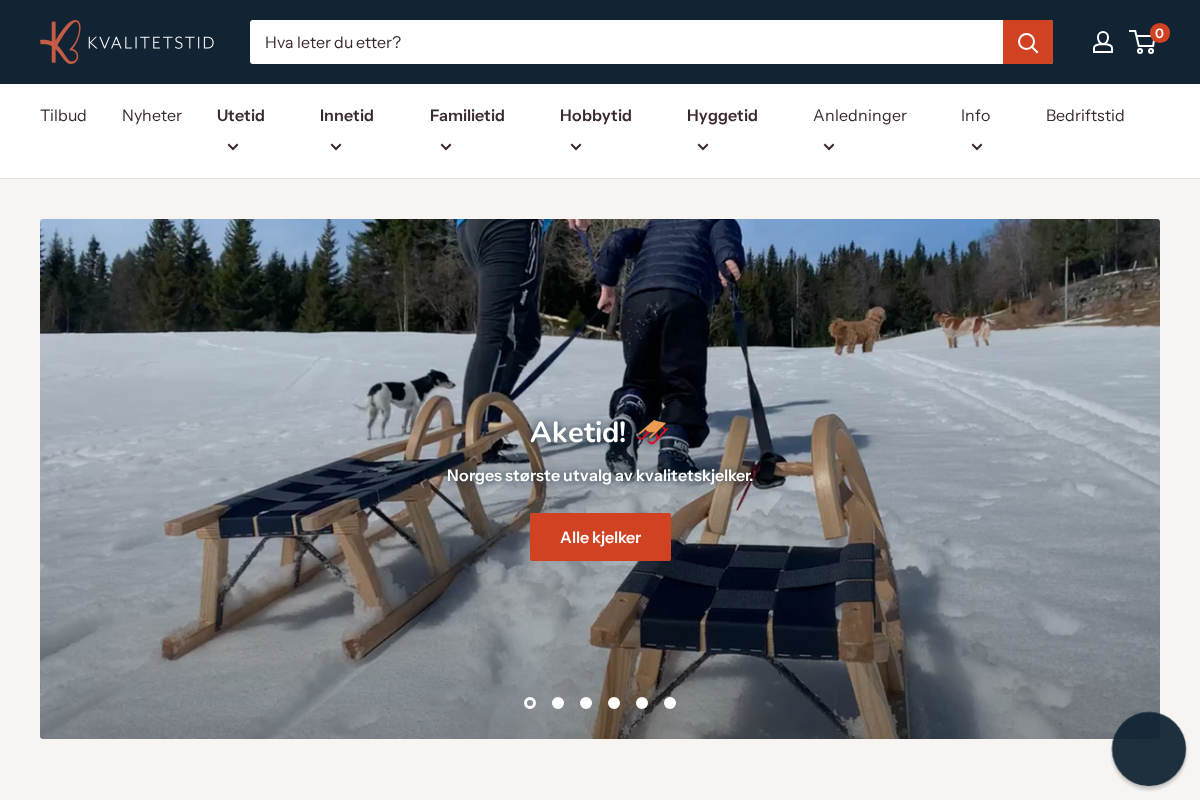The height and width of the screenshot is (800, 1200).
Task: Click the search input field
Action: (x=600, y=42)
